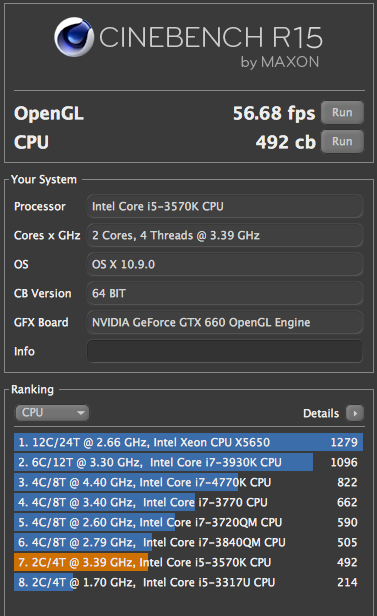Click the OS X 10.9.0 field
377x616 pixels.
[225, 264]
